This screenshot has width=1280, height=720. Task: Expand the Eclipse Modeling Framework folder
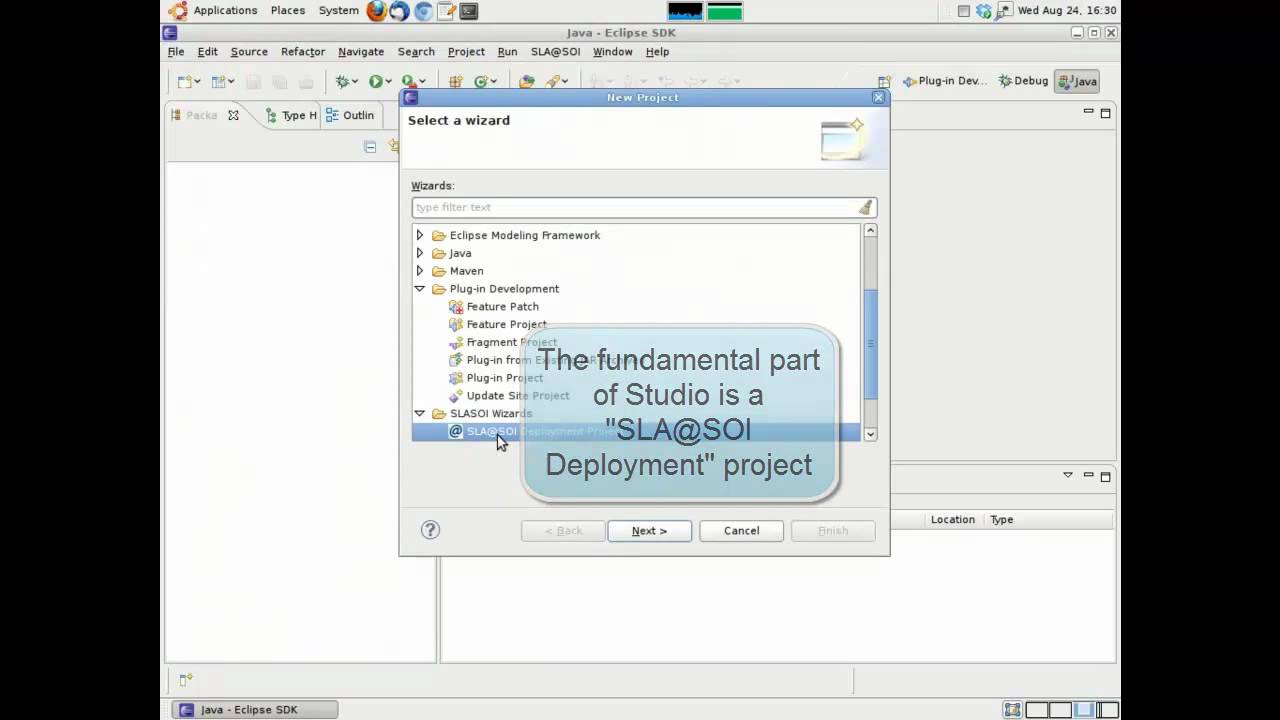click(x=420, y=235)
